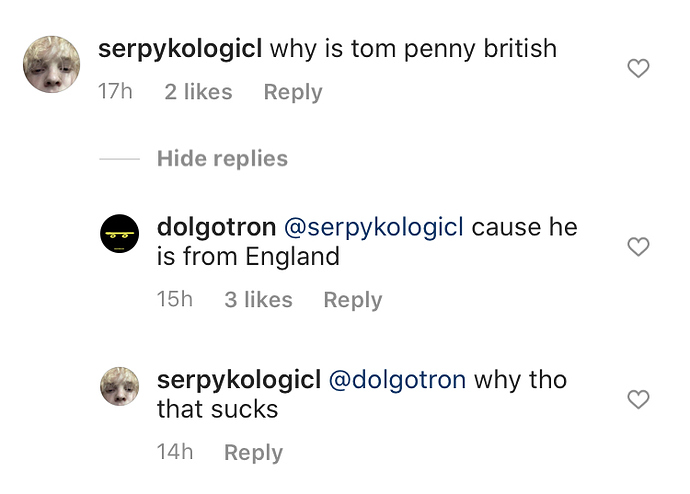
Task: Click the 17h timestamp on top comment
Action: (x=115, y=91)
